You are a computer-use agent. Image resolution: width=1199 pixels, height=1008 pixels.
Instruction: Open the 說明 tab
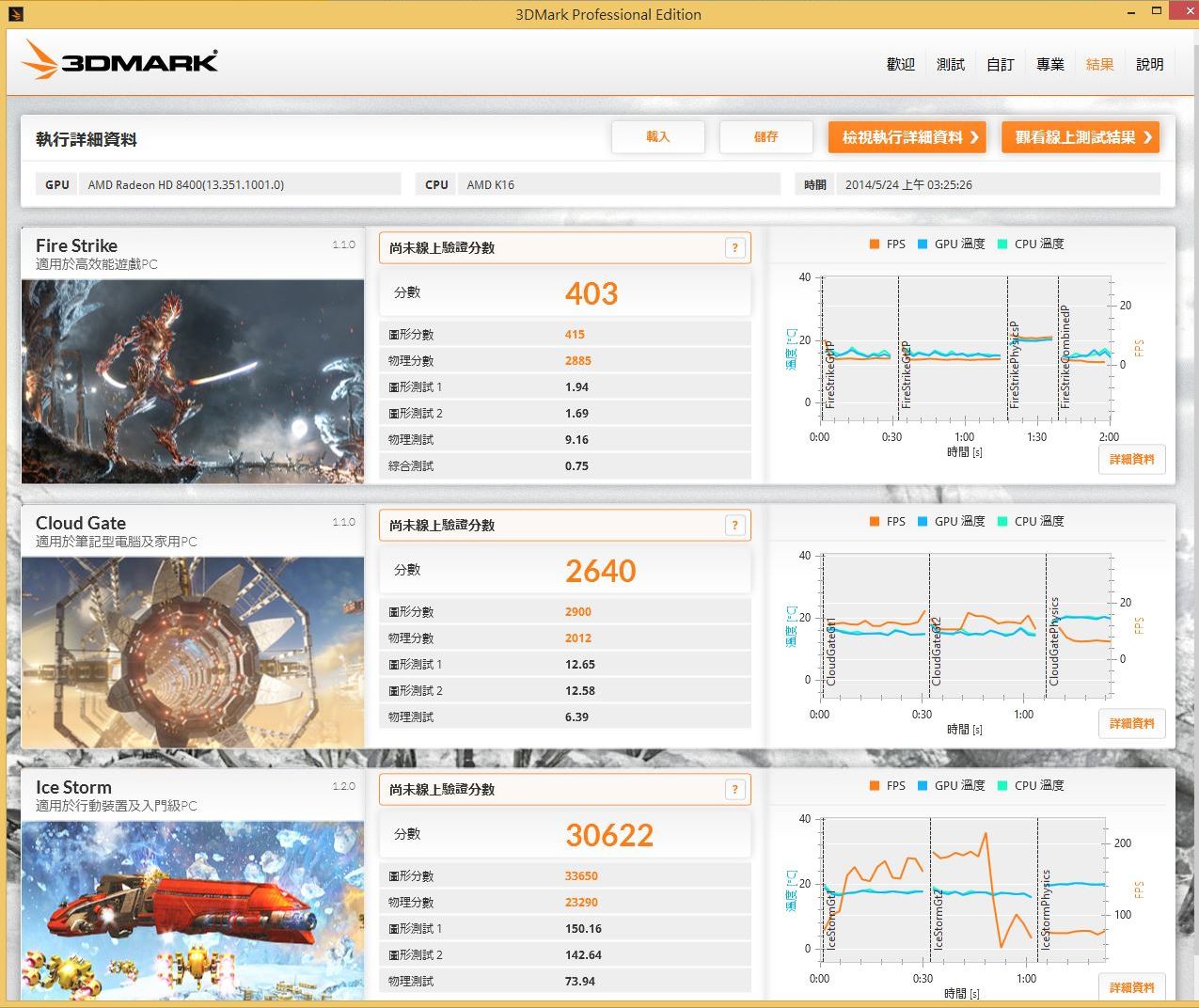1149,64
